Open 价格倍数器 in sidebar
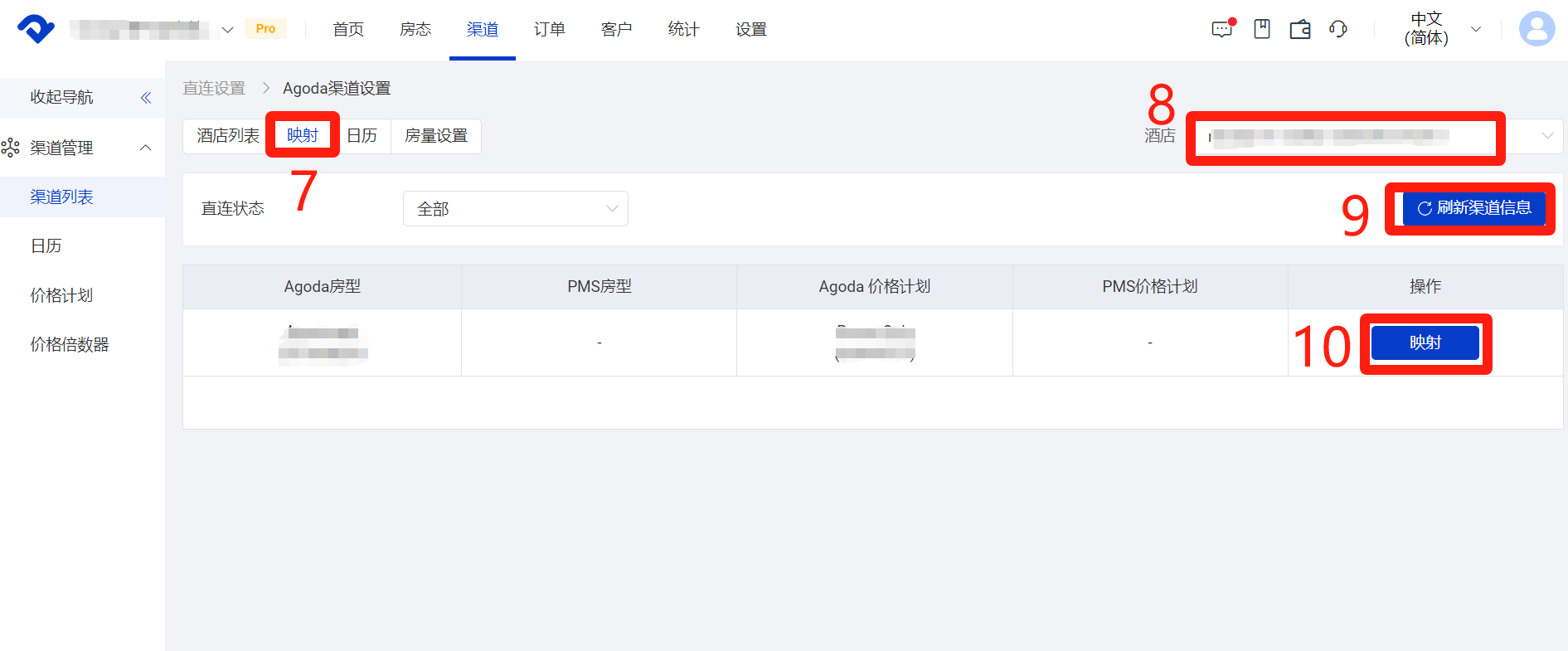The height and width of the screenshot is (651, 1568). point(70,344)
